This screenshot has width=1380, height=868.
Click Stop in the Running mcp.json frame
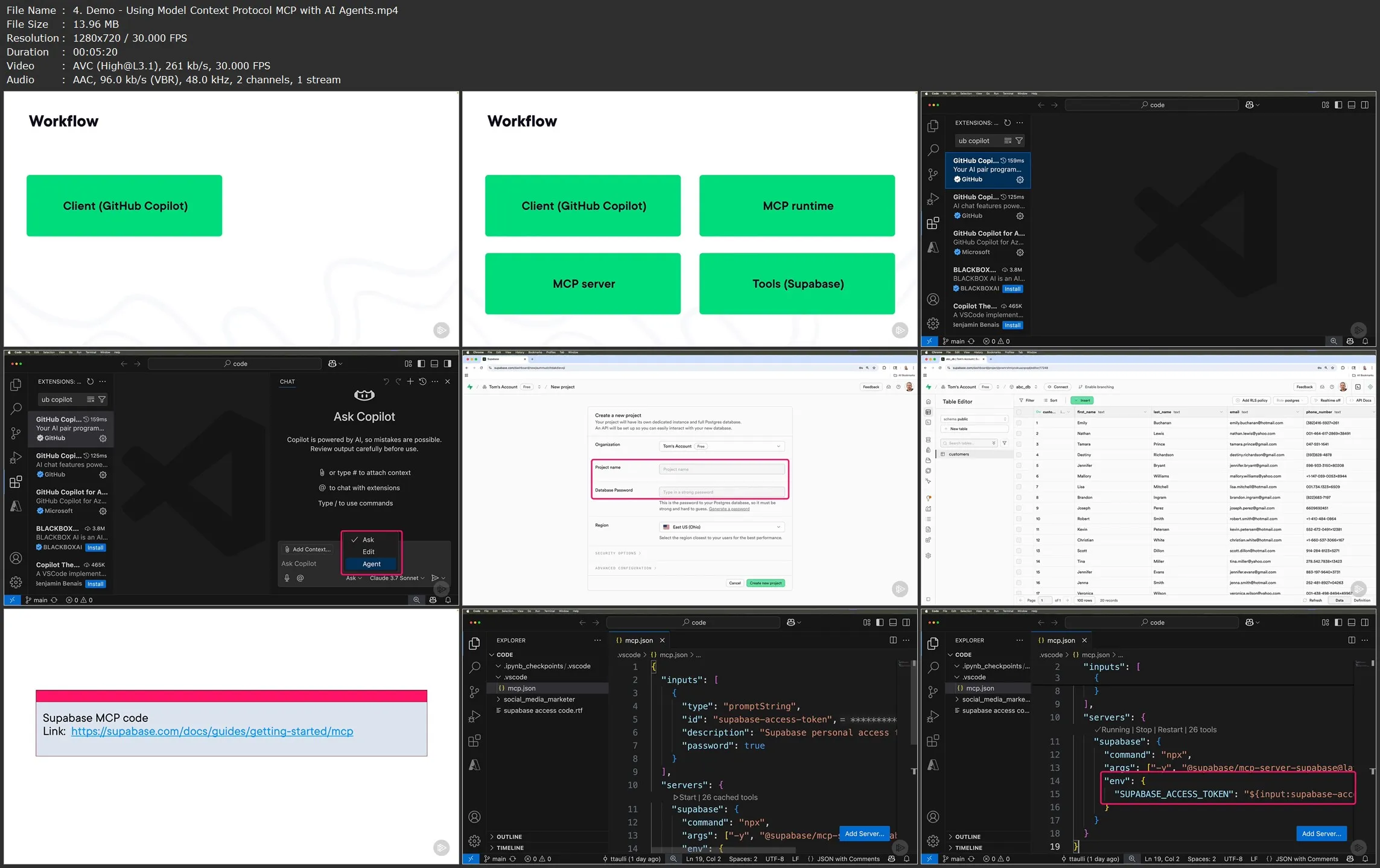tap(1144, 730)
